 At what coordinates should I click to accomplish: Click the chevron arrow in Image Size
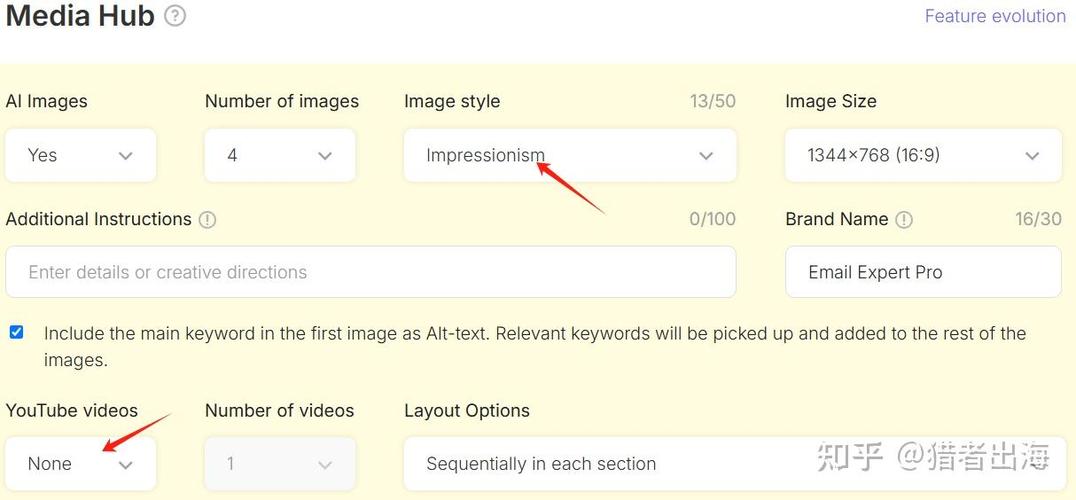[1032, 156]
